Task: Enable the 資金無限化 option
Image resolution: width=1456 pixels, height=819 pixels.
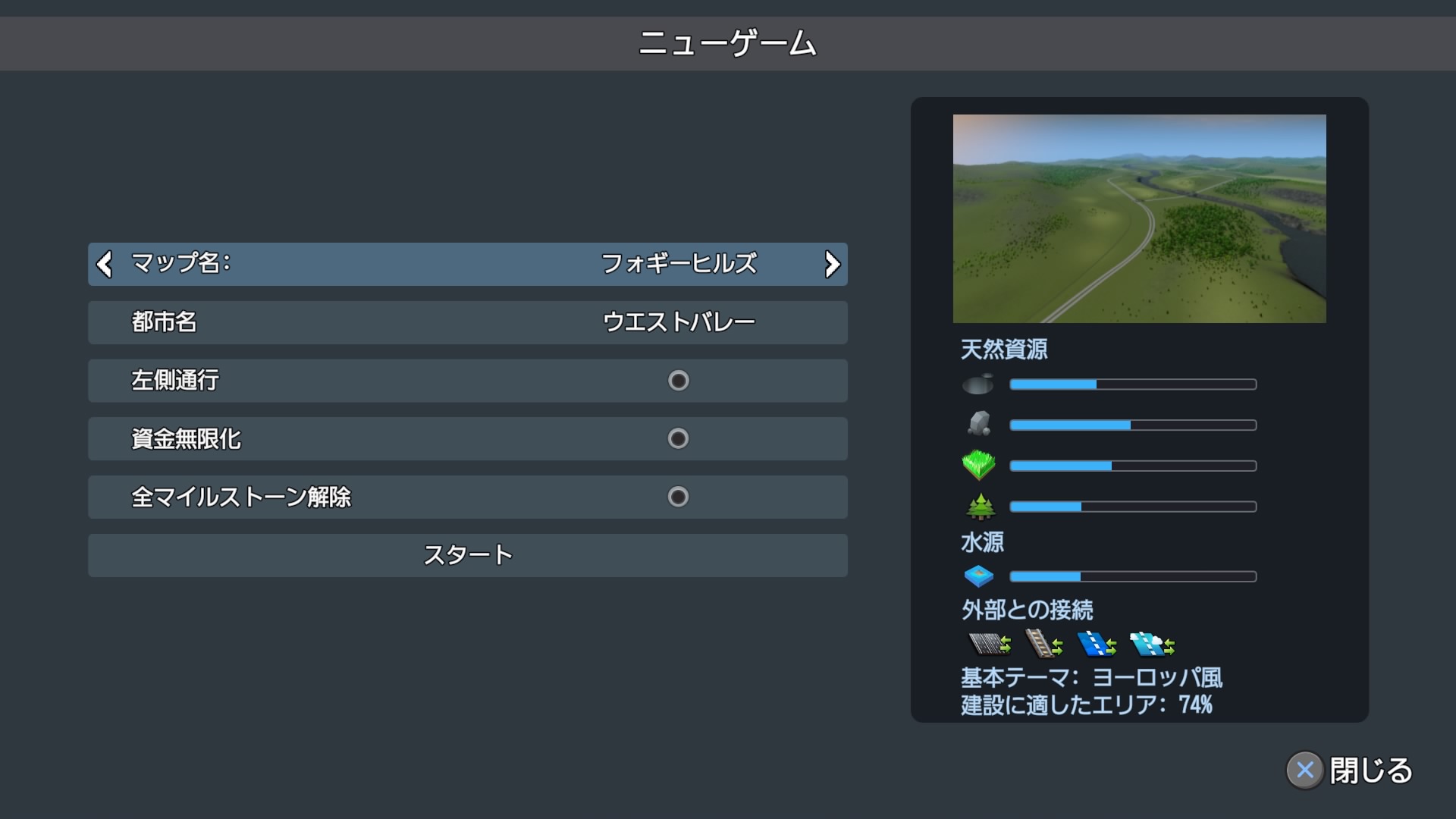Action: (x=678, y=439)
